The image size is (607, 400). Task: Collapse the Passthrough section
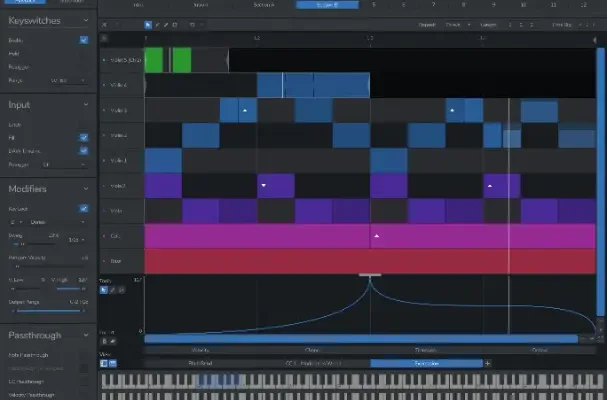click(x=84, y=335)
